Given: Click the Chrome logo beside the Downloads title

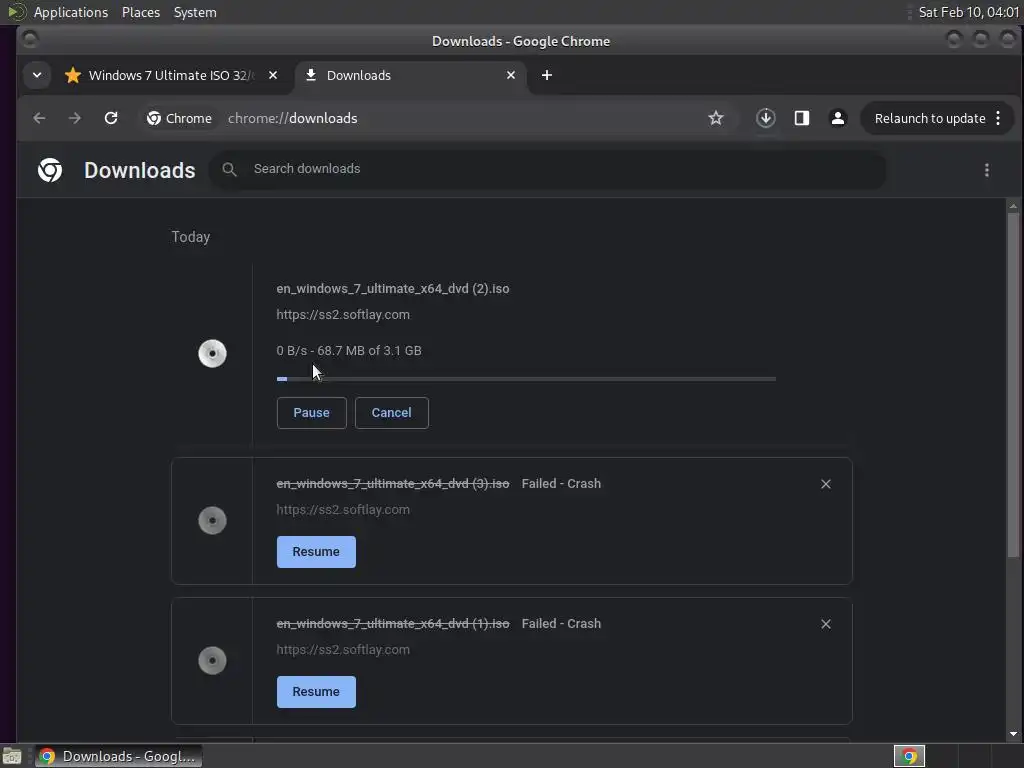Looking at the screenshot, I should tap(50, 170).
